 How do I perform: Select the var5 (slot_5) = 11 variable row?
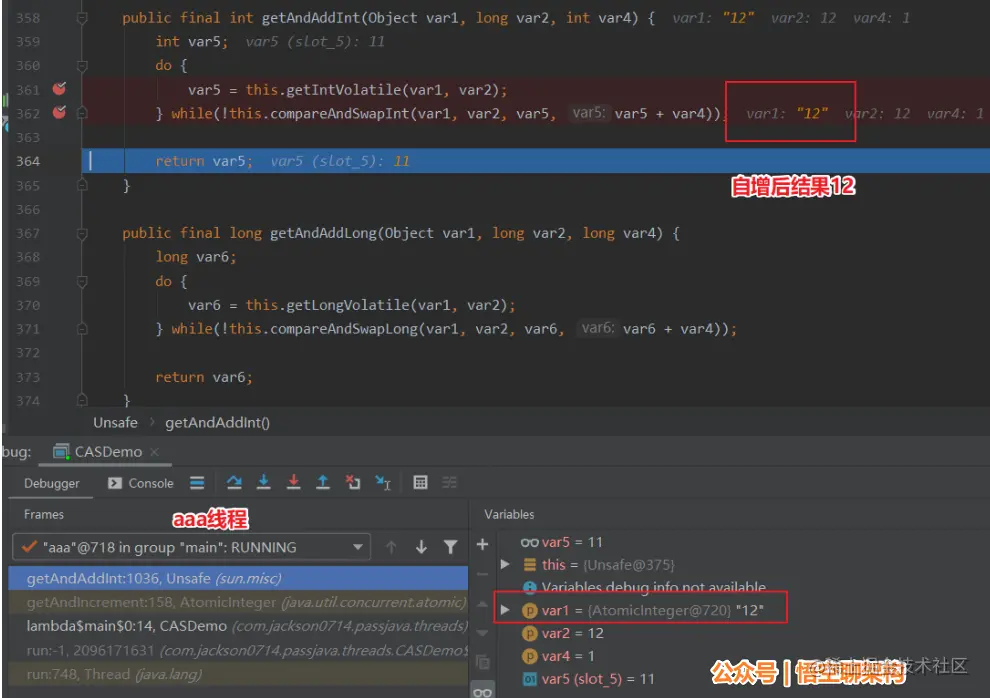588,679
